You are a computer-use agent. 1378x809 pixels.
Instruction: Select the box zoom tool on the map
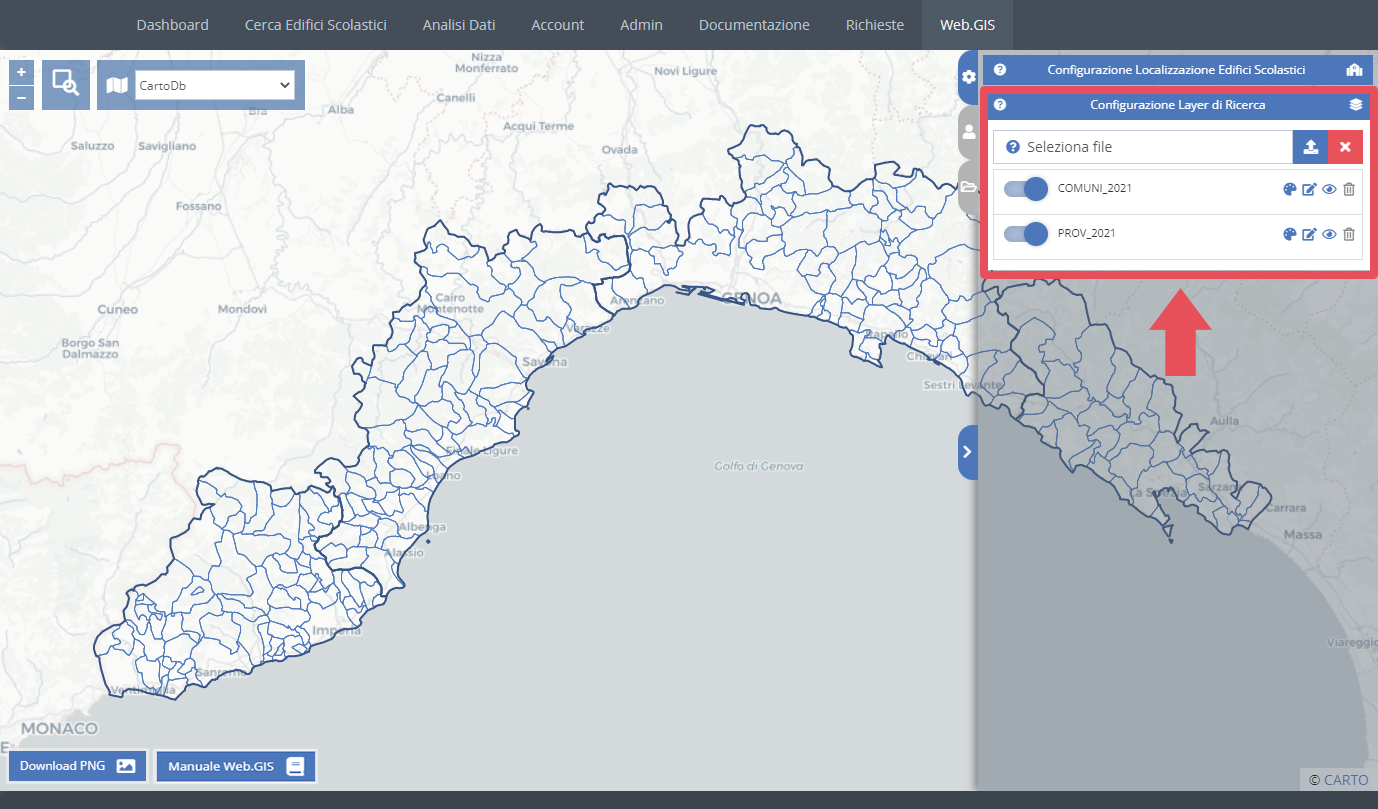[x=65, y=84]
